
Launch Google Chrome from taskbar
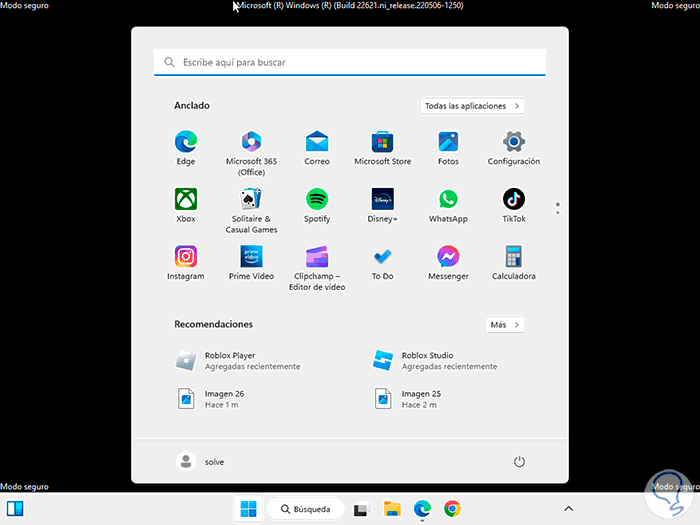[x=452, y=509]
